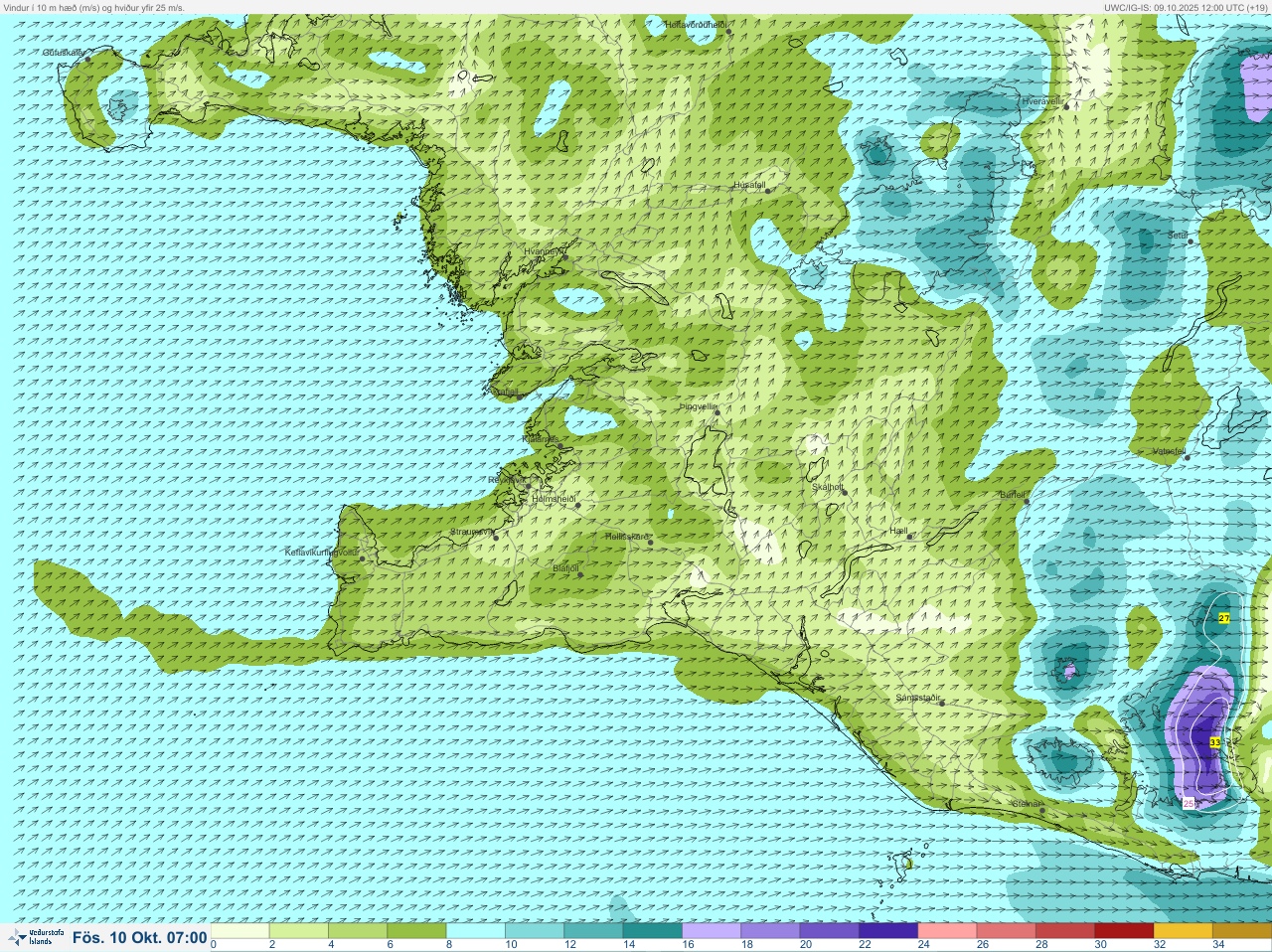1272x952 pixels.
Task: Pick the yellow 32–34 m/s legend swatch
Action: pyautogui.click(x=1183, y=931)
